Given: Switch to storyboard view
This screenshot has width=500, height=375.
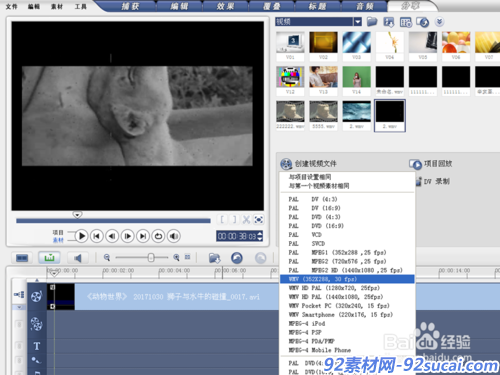Looking at the screenshot, I should coord(22,258).
